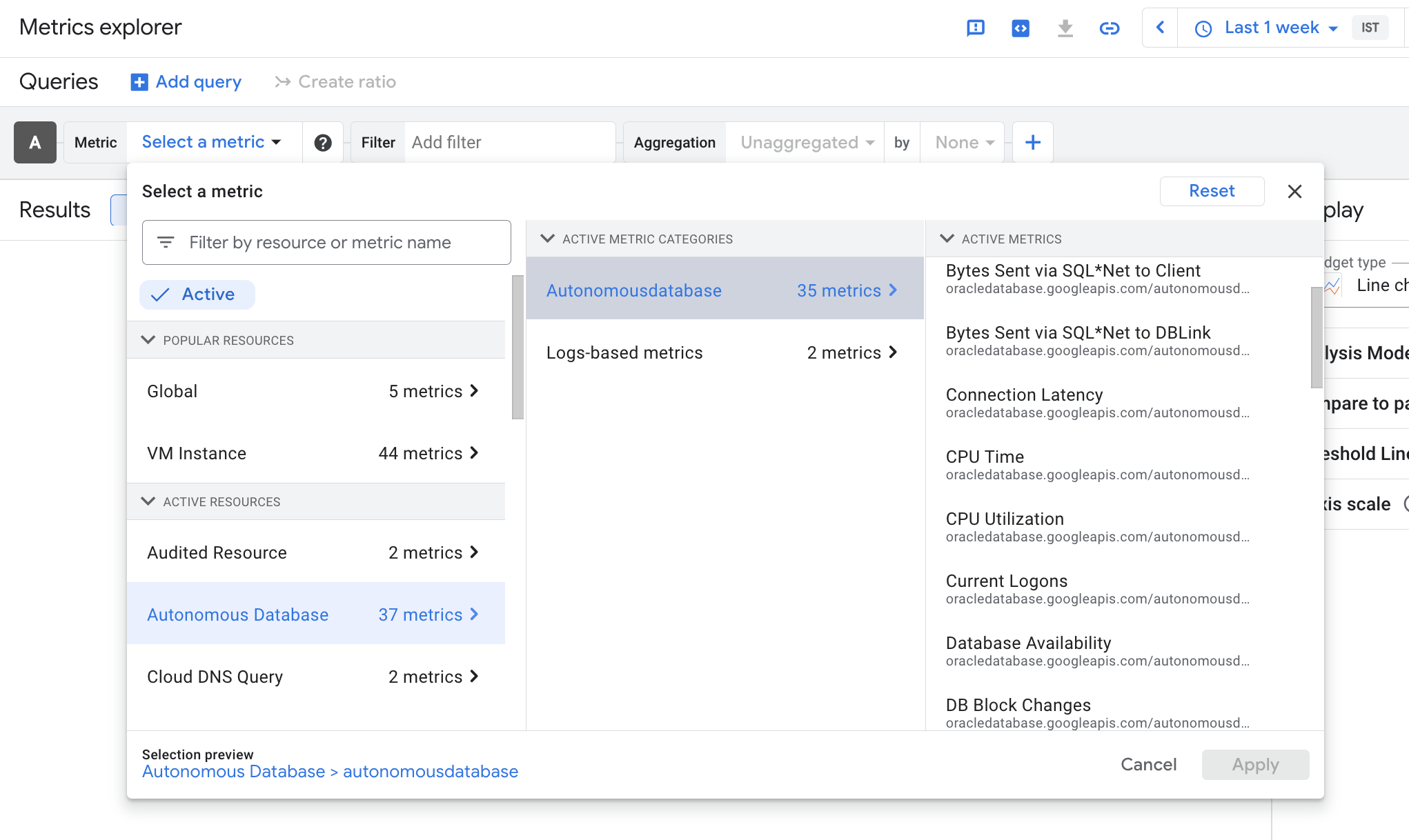
Task: Click the Cancel button
Action: pos(1148,764)
